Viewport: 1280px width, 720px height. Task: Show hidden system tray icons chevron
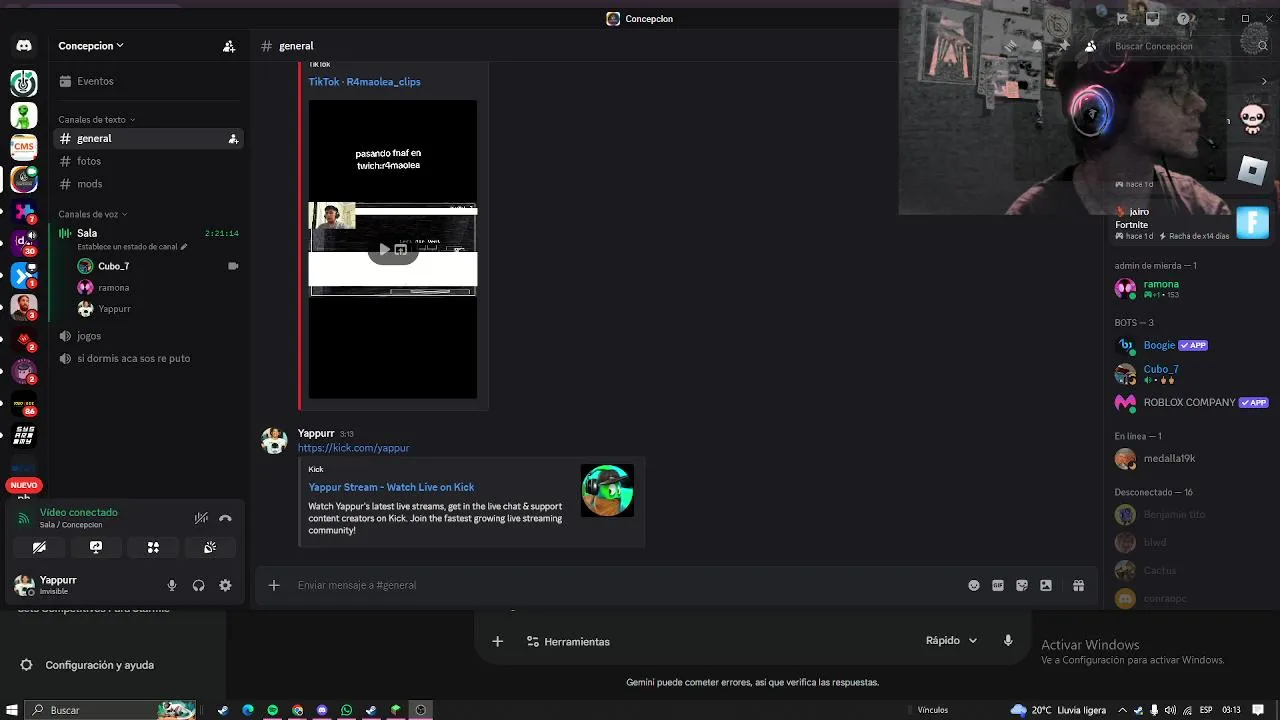[1122, 710]
